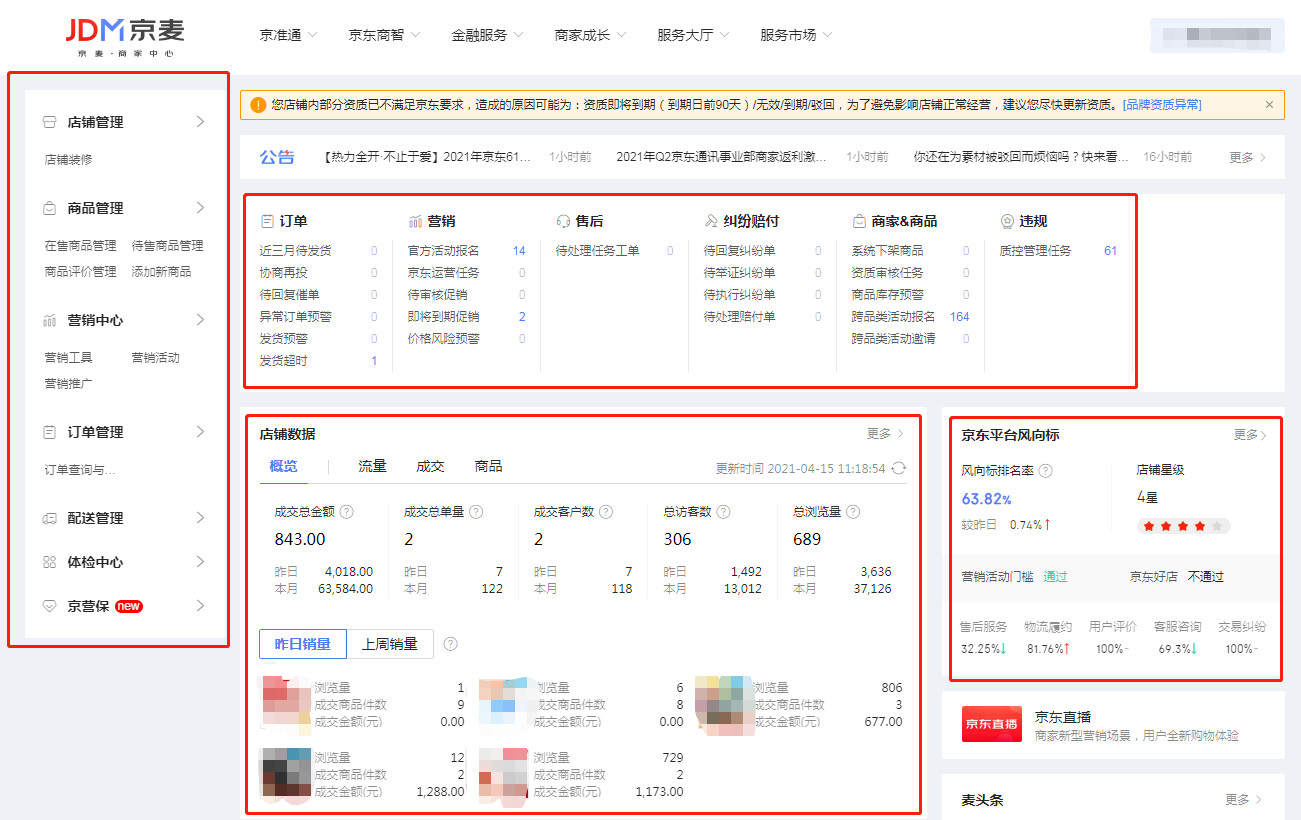Click 更多 in 店铺数据 panel
The width and height of the screenshot is (1301, 820).
point(885,434)
